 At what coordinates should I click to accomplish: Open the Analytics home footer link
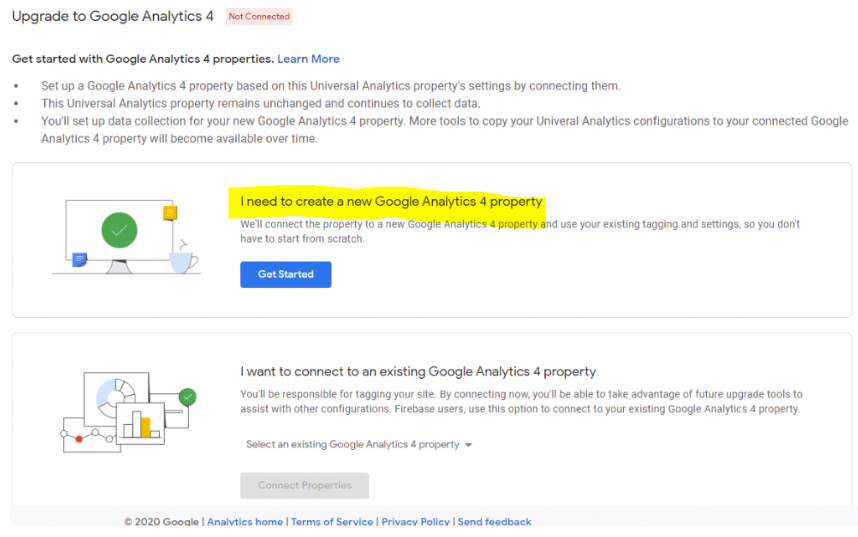tap(245, 522)
